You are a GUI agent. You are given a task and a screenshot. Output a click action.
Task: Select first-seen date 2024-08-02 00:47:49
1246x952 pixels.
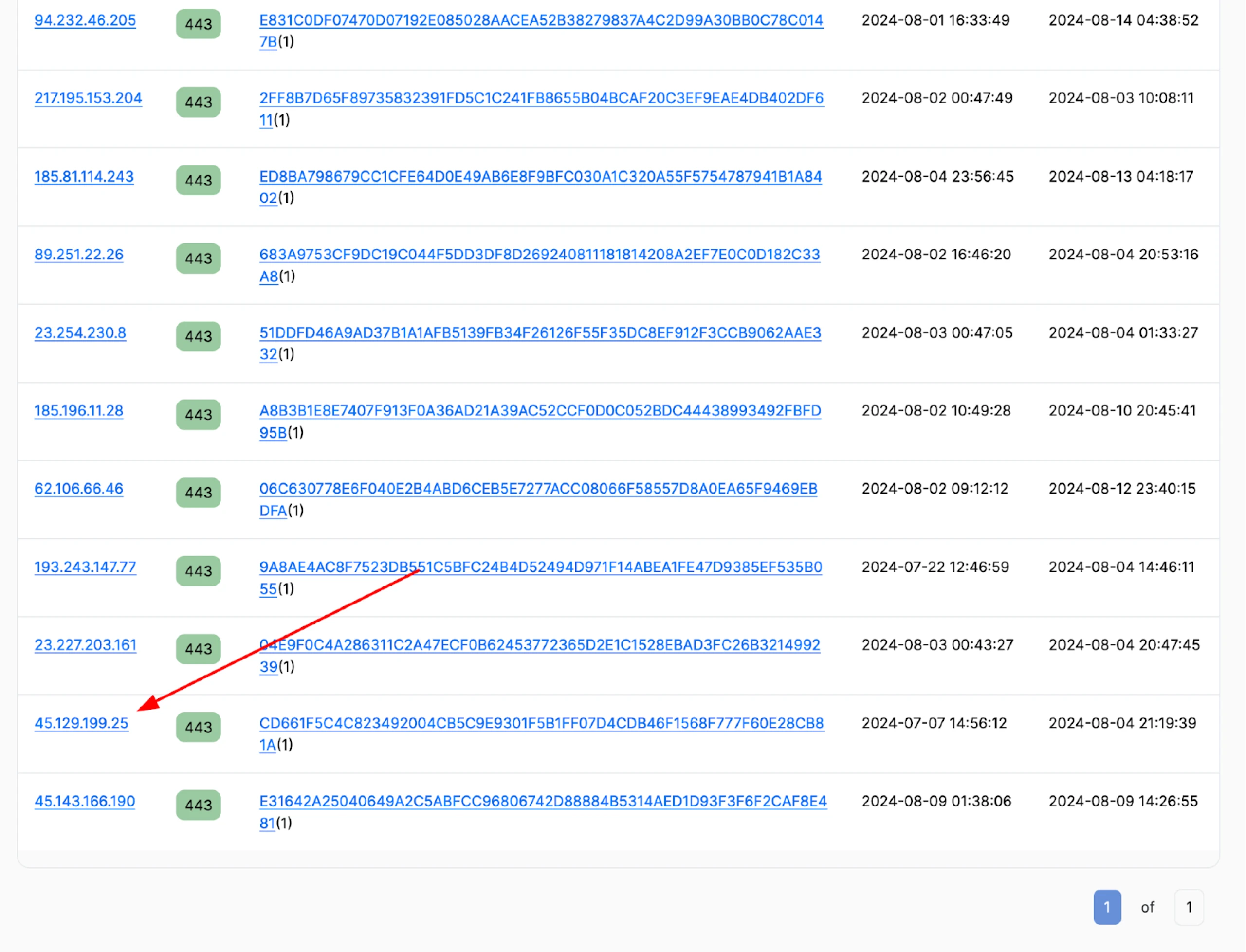[937, 99]
